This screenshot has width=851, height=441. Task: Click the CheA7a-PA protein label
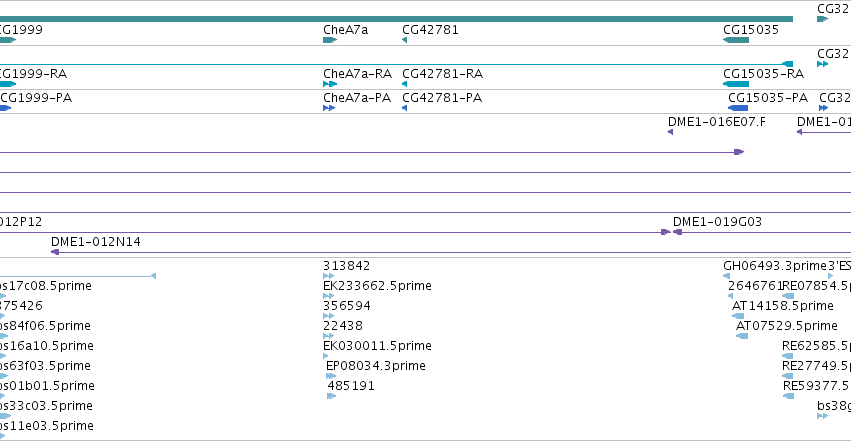357,98
